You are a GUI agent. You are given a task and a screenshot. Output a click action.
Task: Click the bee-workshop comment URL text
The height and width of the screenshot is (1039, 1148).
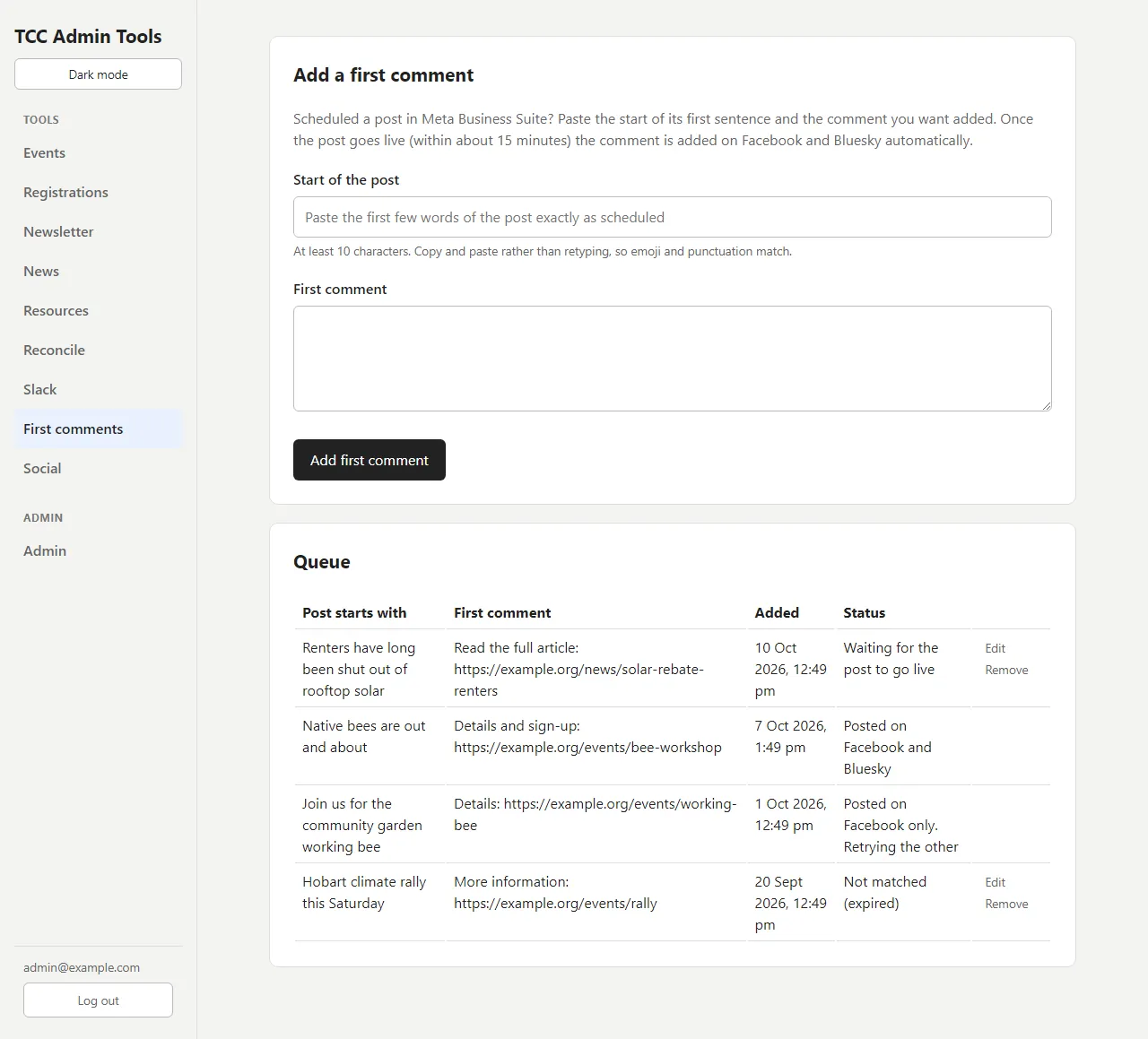[x=587, y=748]
